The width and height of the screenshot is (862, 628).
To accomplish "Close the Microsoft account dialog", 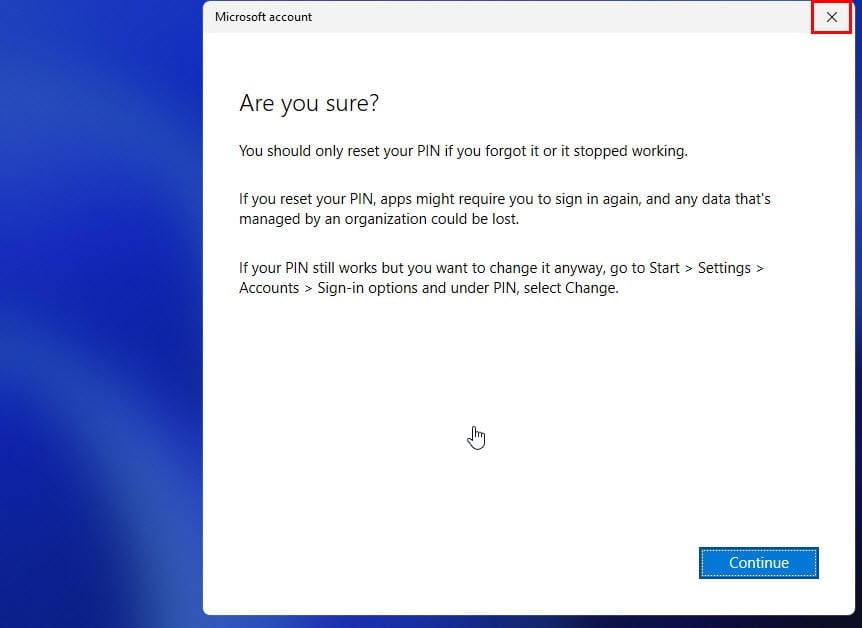I will (831, 17).
